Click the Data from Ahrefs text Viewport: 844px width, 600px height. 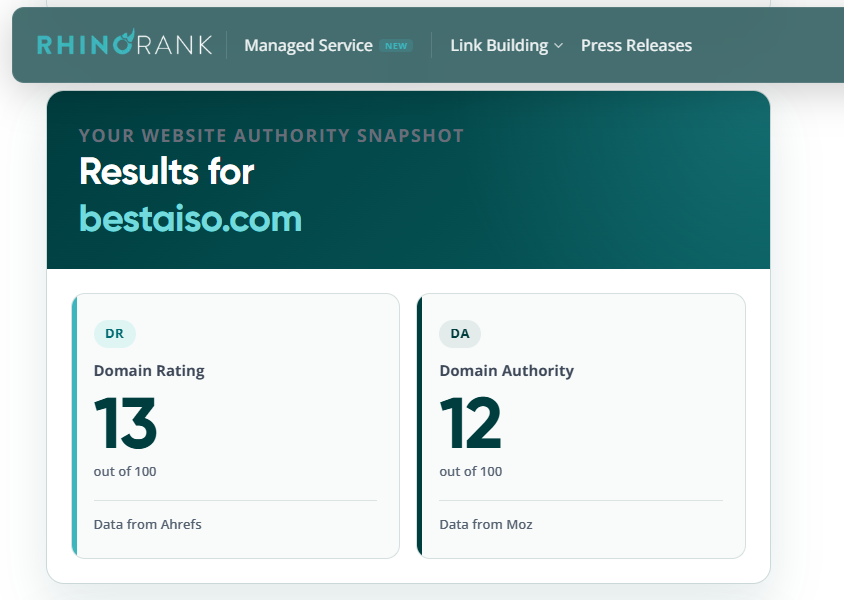147,524
